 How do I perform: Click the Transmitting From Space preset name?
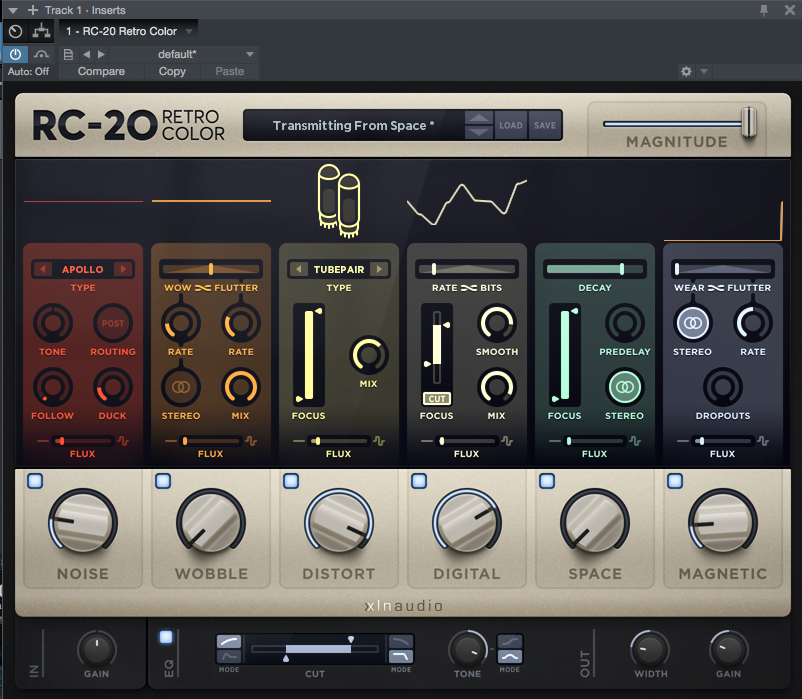click(x=353, y=125)
